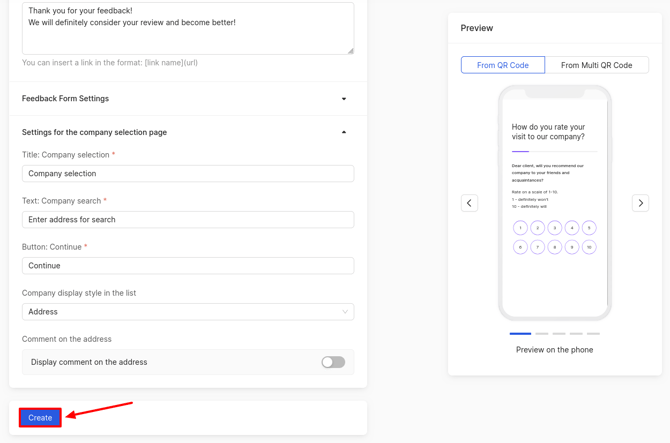The image size is (670, 443).
Task: Expand the Feedback Form Settings section
Action: (344, 99)
